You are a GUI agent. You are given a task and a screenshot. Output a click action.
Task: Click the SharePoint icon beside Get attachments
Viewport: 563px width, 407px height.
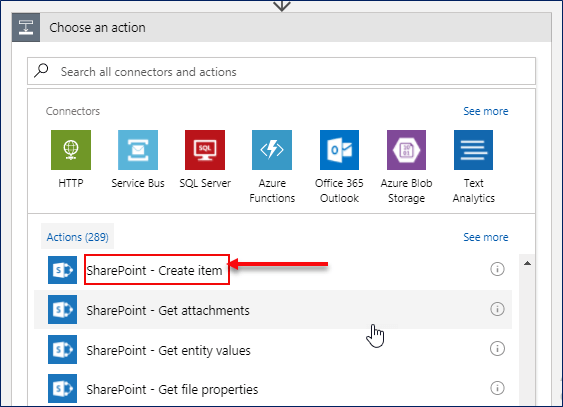pos(62,309)
